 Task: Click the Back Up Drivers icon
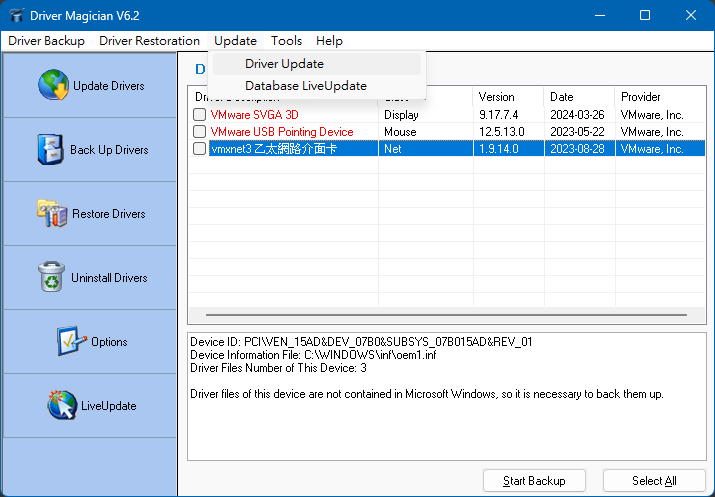[x=50, y=150]
